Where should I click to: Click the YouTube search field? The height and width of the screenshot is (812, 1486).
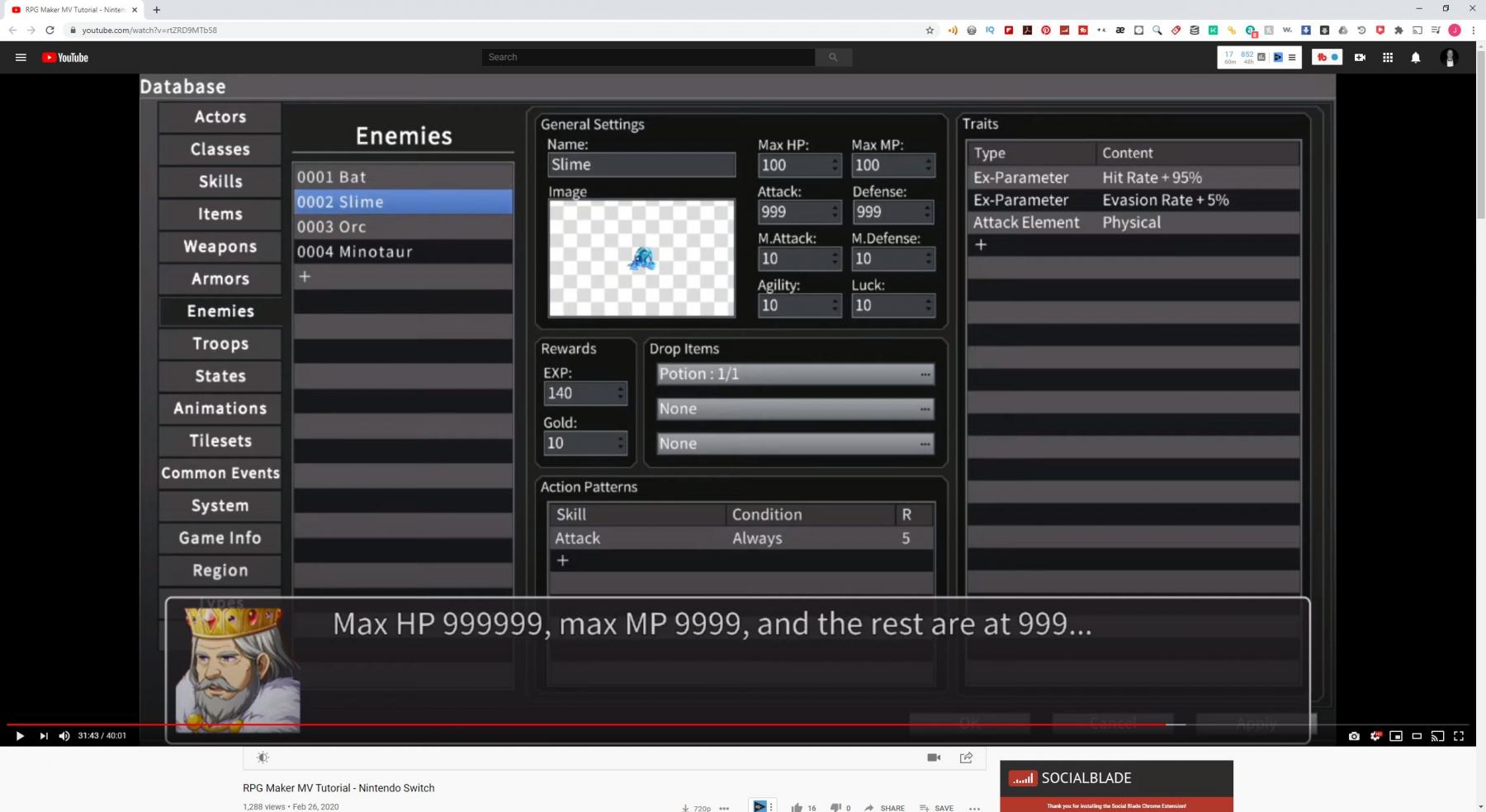tap(648, 57)
